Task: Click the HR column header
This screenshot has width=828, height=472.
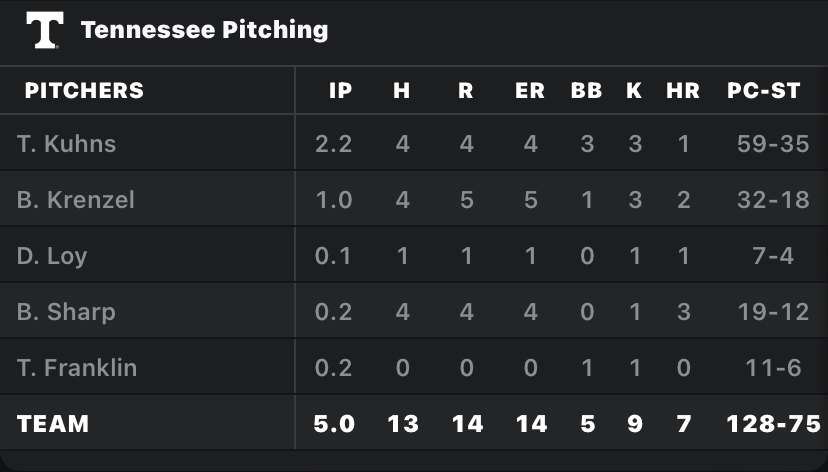Action: click(683, 90)
